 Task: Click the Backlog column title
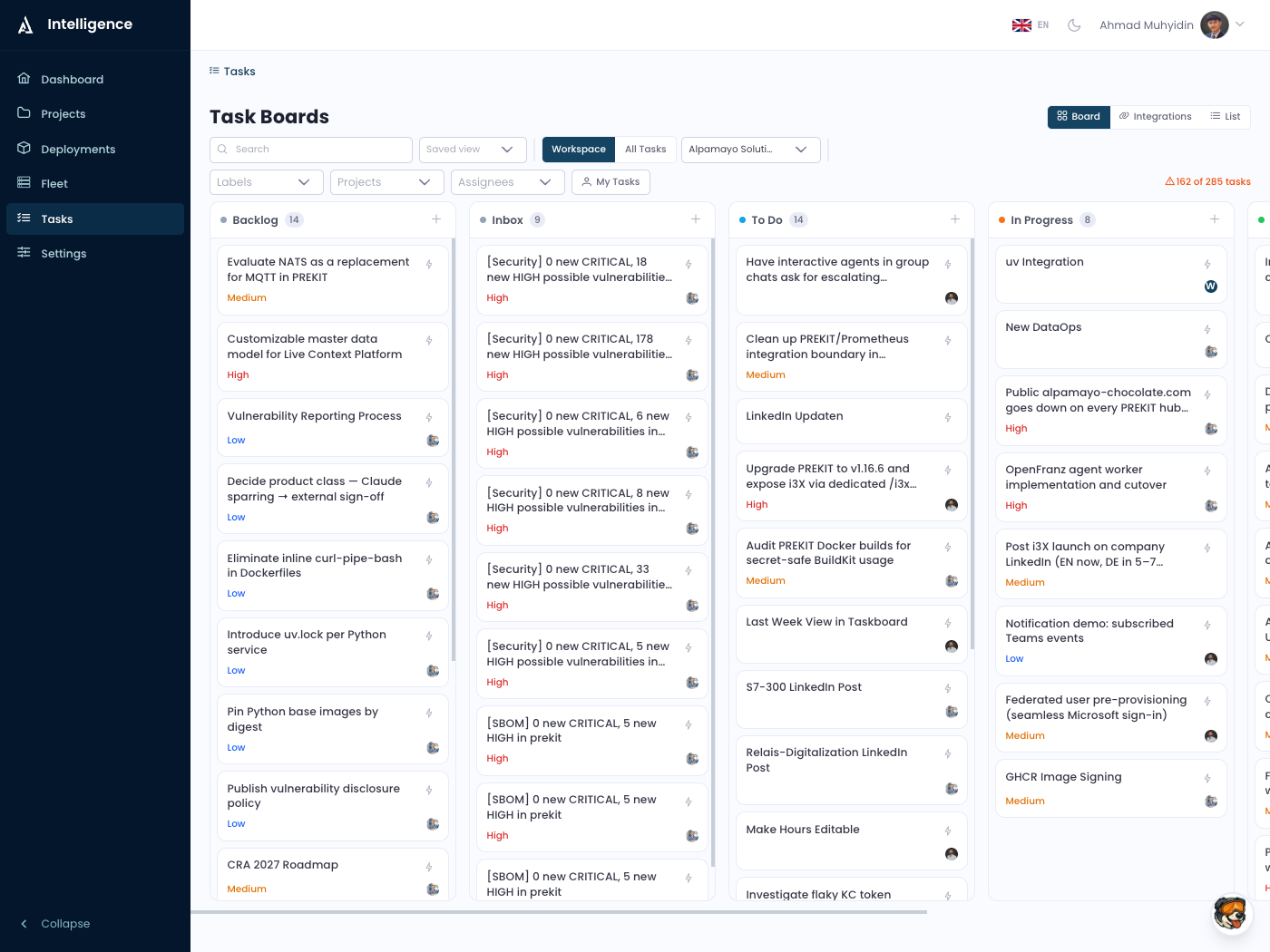click(255, 220)
